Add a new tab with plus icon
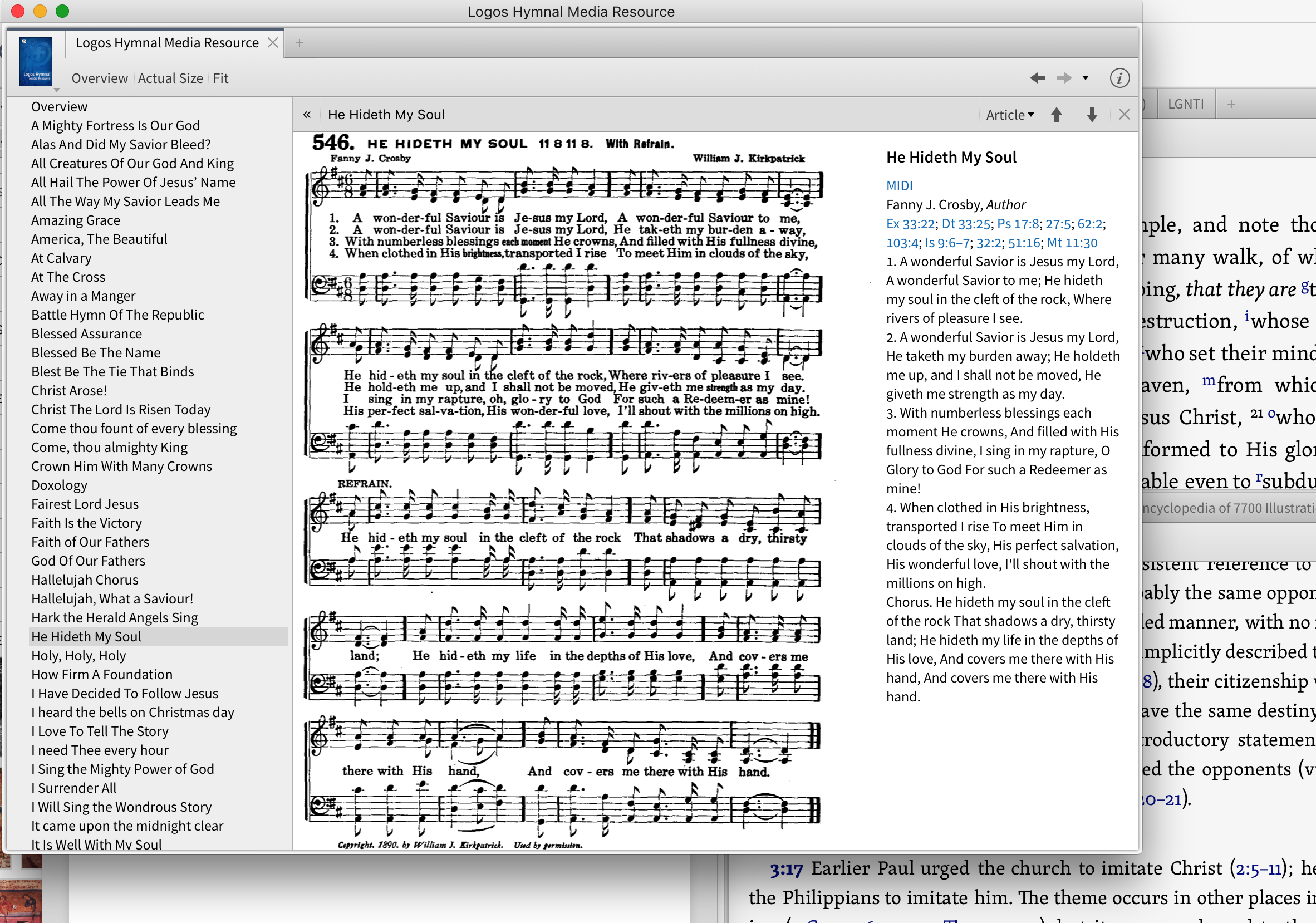Viewport: 1316px width, 923px height. (x=299, y=43)
